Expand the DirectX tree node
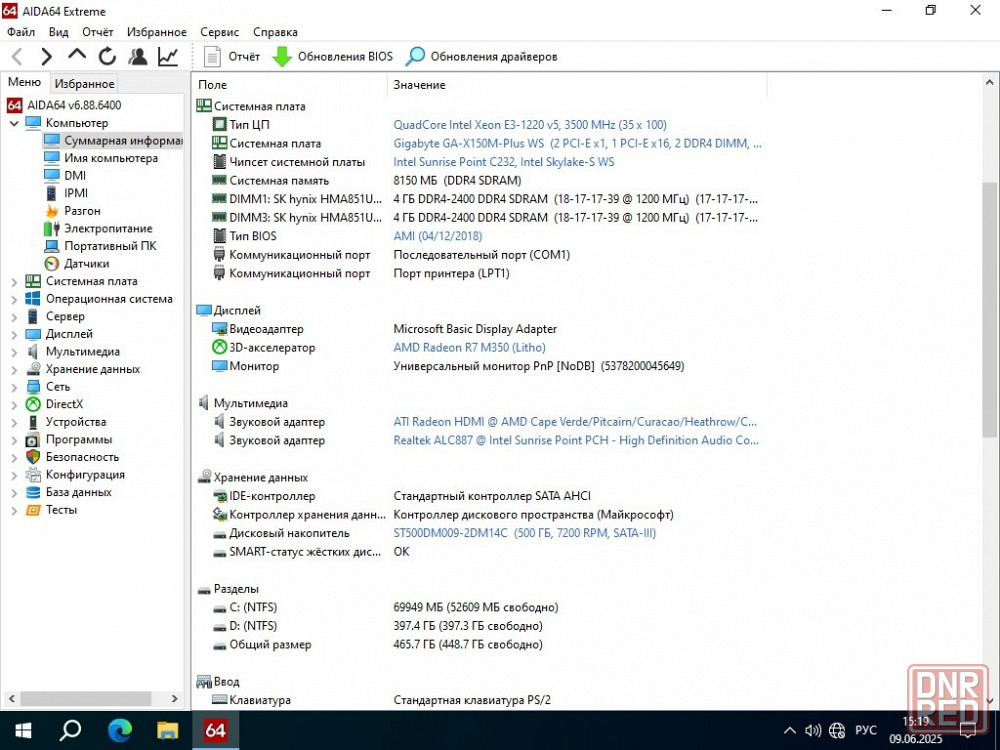This screenshot has height=750, width=1000. coord(14,404)
